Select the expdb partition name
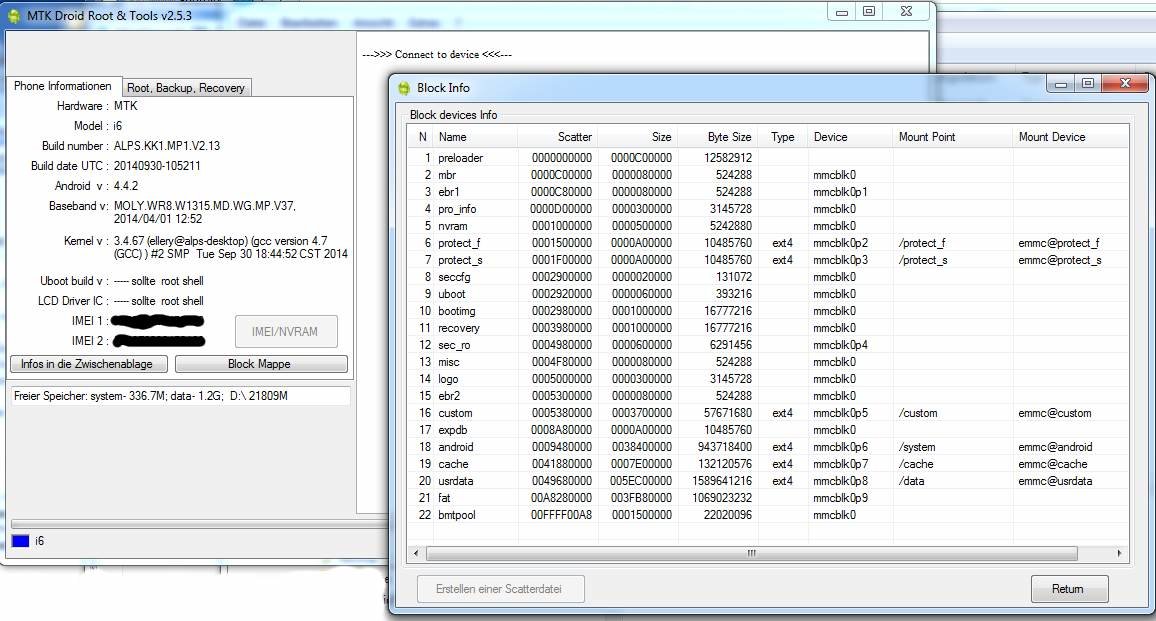The width and height of the screenshot is (1156, 621). coord(453,430)
